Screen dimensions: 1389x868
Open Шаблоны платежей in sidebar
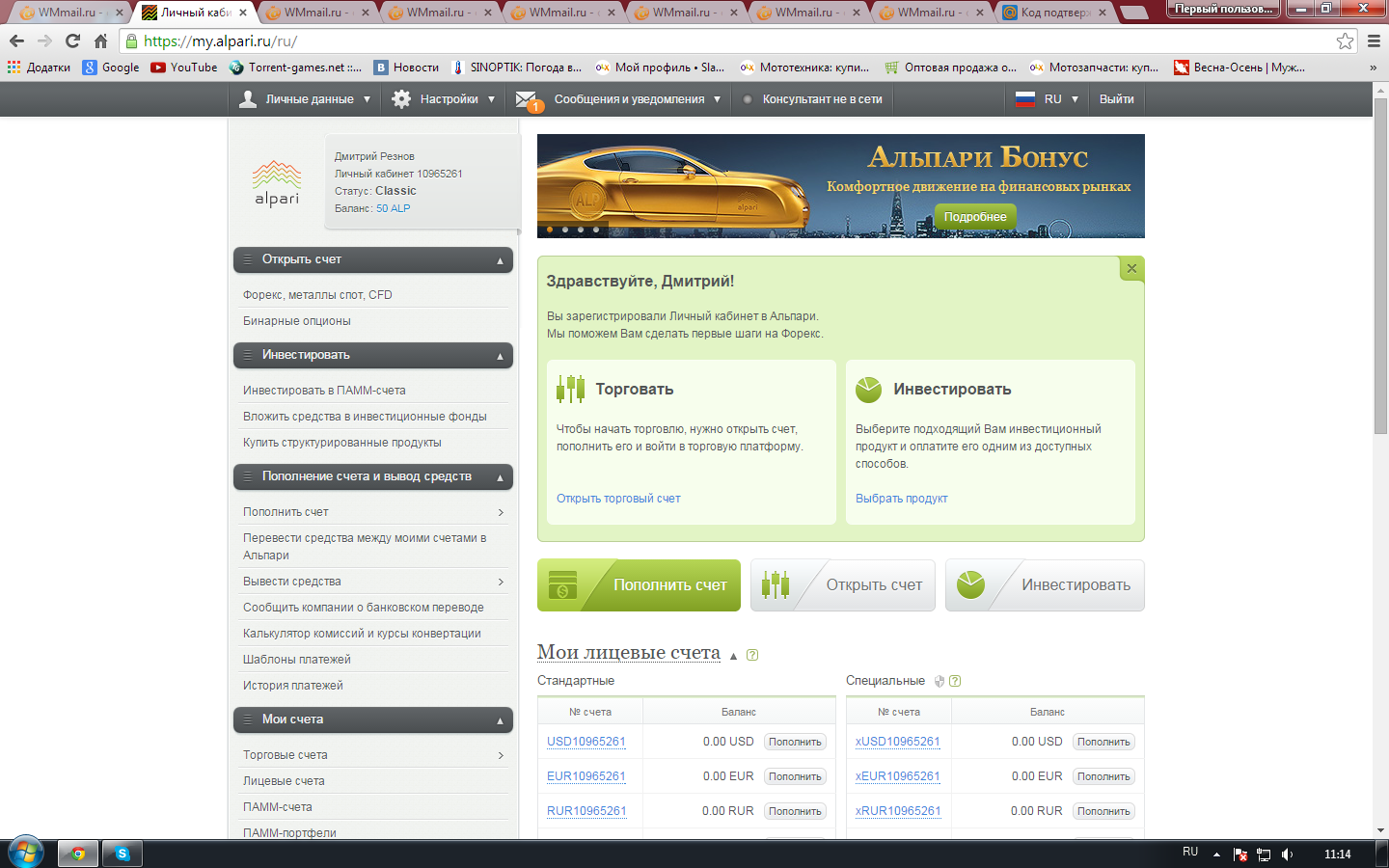pos(297,660)
